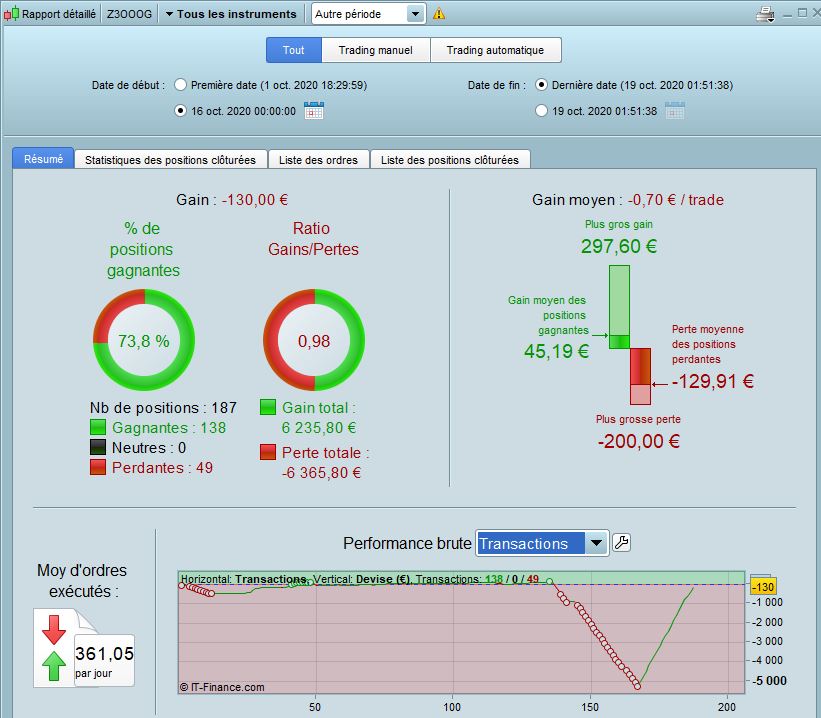Screen dimensions: 821x718
Task: Click the 361,05 par jour value
Action: click(104, 660)
